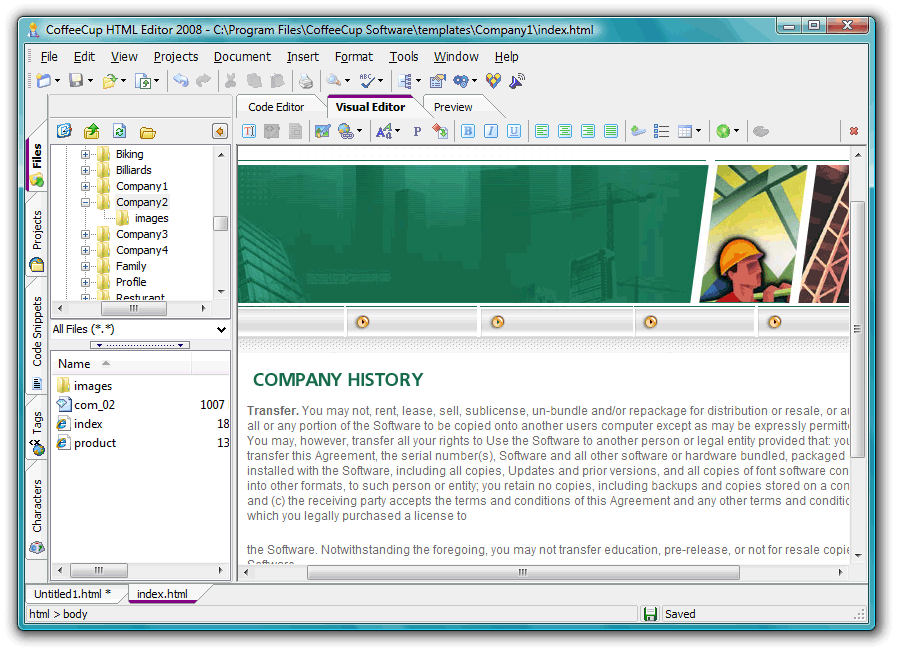This screenshot has width=900, height=653.
Task: Click the up-one-level folder icon
Action: [x=92, y=131]
